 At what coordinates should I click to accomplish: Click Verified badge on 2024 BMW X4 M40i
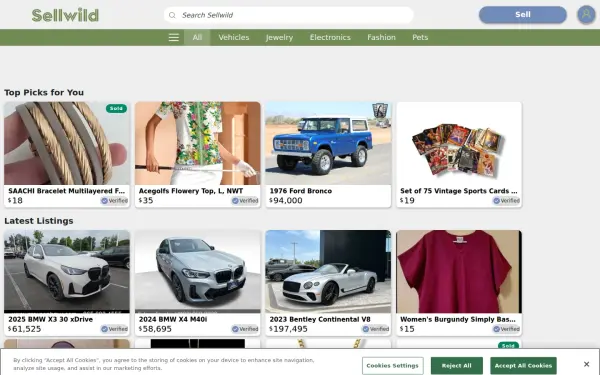coord(245,329)
